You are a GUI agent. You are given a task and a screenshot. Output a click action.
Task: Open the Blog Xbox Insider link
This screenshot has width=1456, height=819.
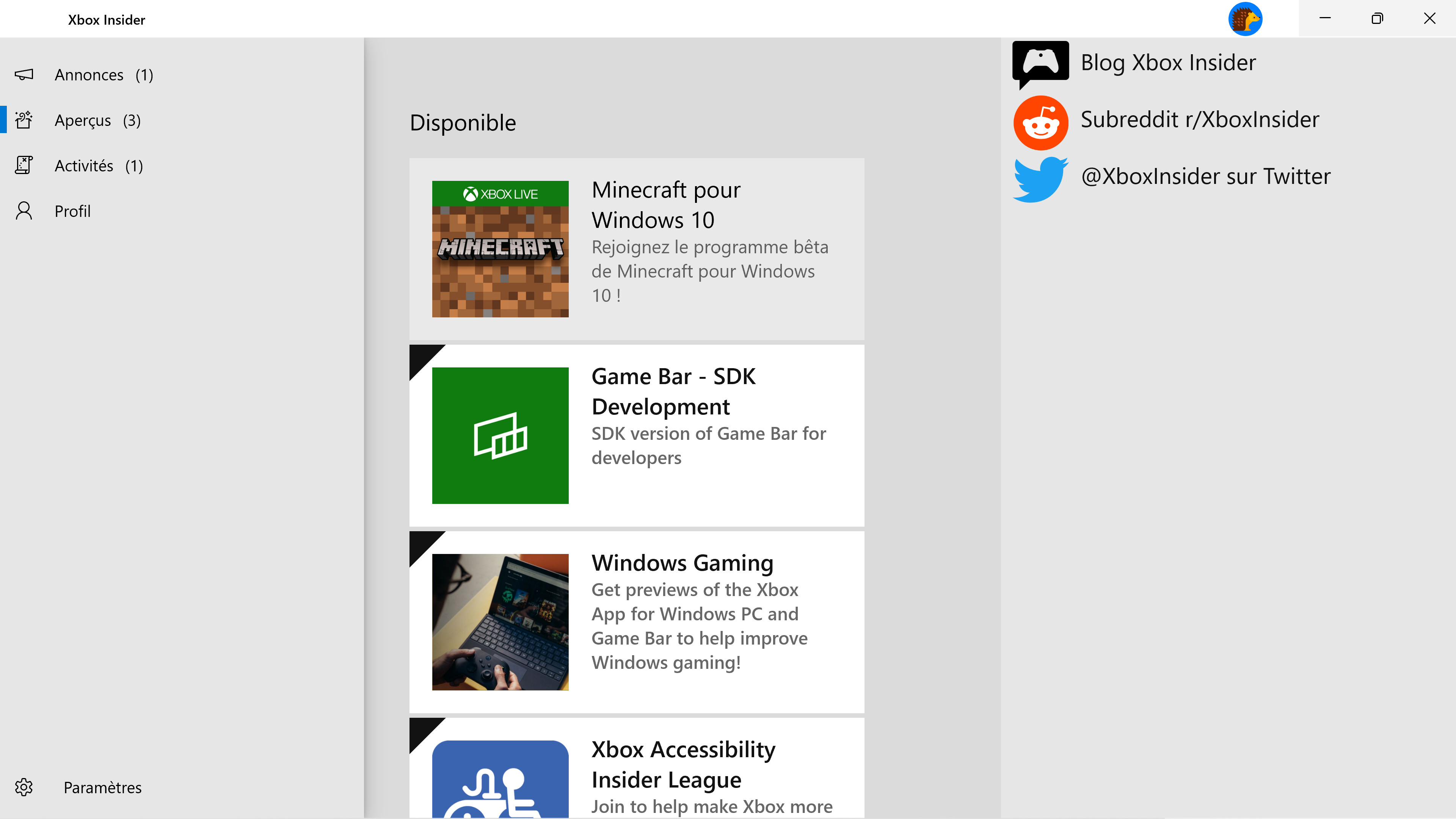coord(1168,63)
